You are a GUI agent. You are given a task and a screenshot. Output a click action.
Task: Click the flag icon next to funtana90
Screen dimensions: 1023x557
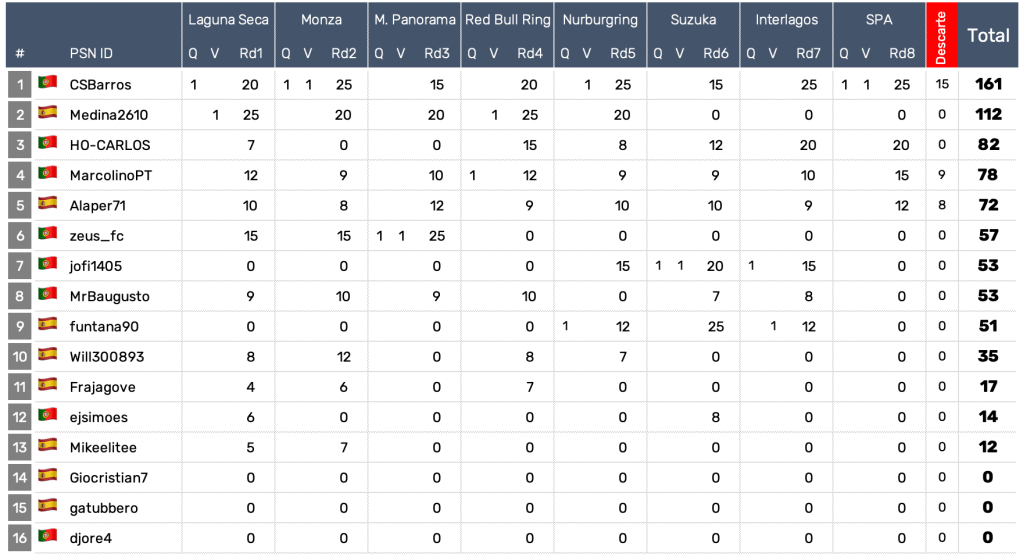tap(47, 325)
